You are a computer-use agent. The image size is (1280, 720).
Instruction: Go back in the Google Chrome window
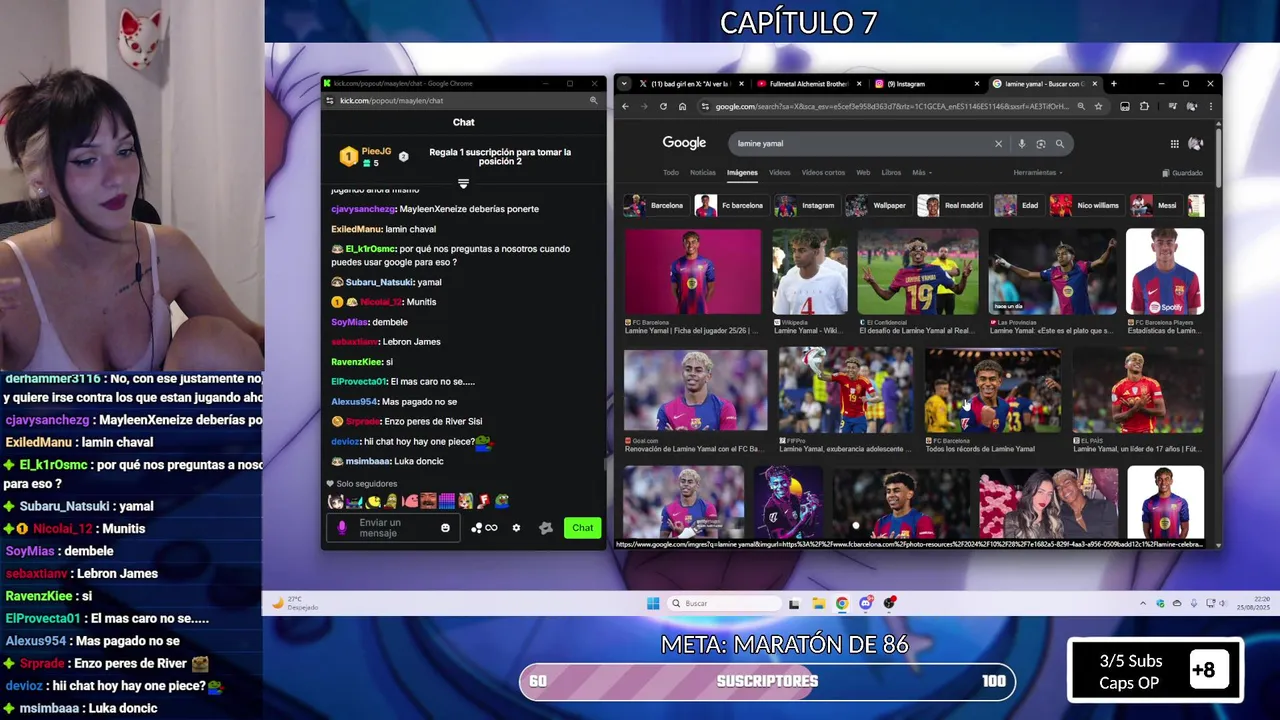[x=625, y=106]
